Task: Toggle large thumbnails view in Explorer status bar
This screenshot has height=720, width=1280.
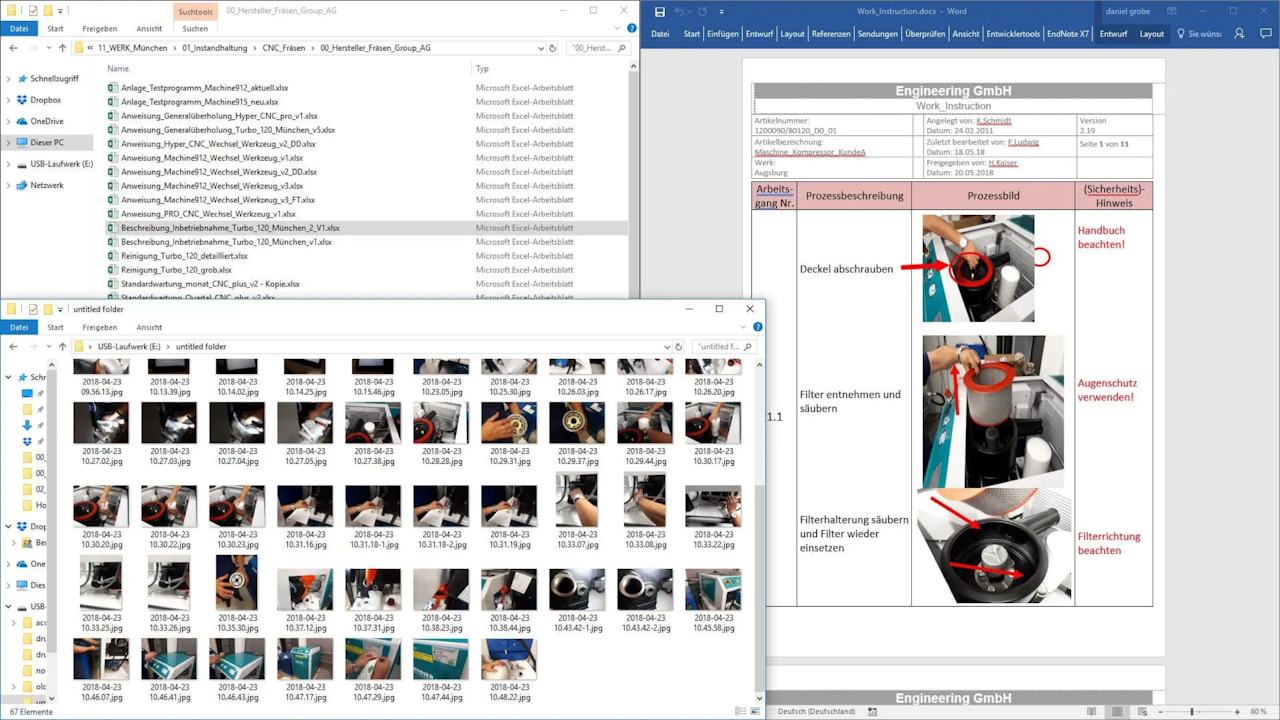Action: [x=757, y=711]
